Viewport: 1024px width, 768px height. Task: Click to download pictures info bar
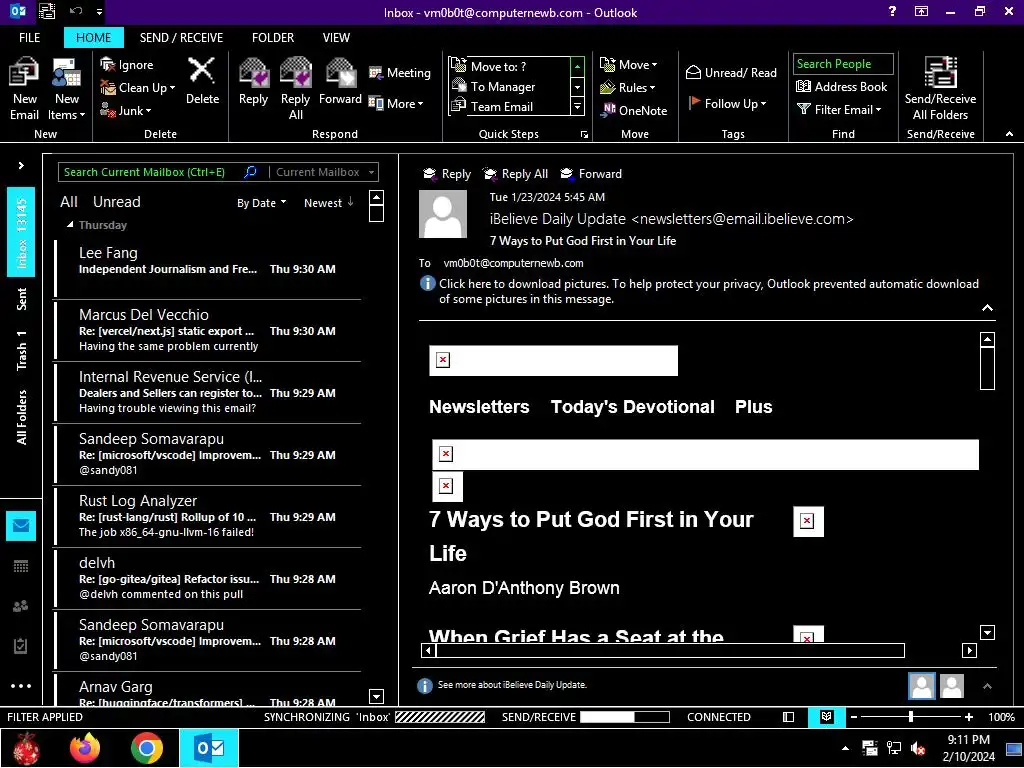[x=708, y=291]
